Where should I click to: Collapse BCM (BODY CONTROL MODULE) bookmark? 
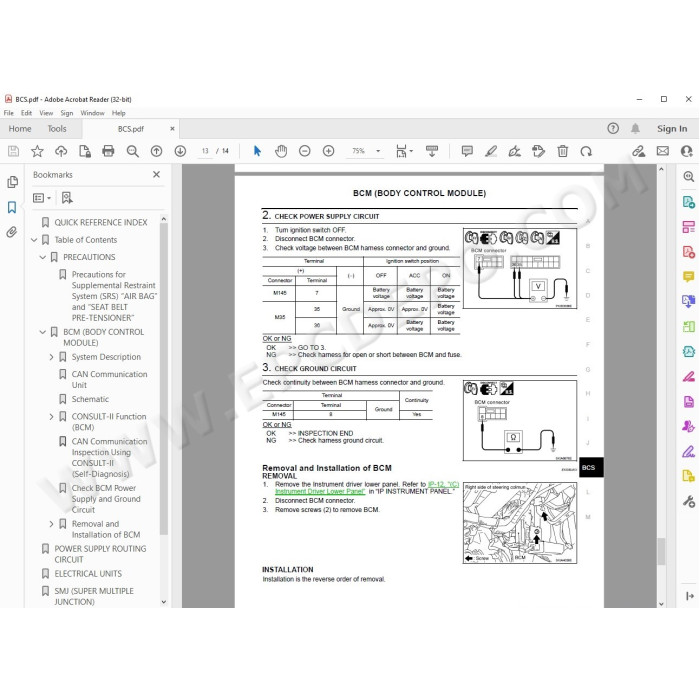click(x=42, y=333)
